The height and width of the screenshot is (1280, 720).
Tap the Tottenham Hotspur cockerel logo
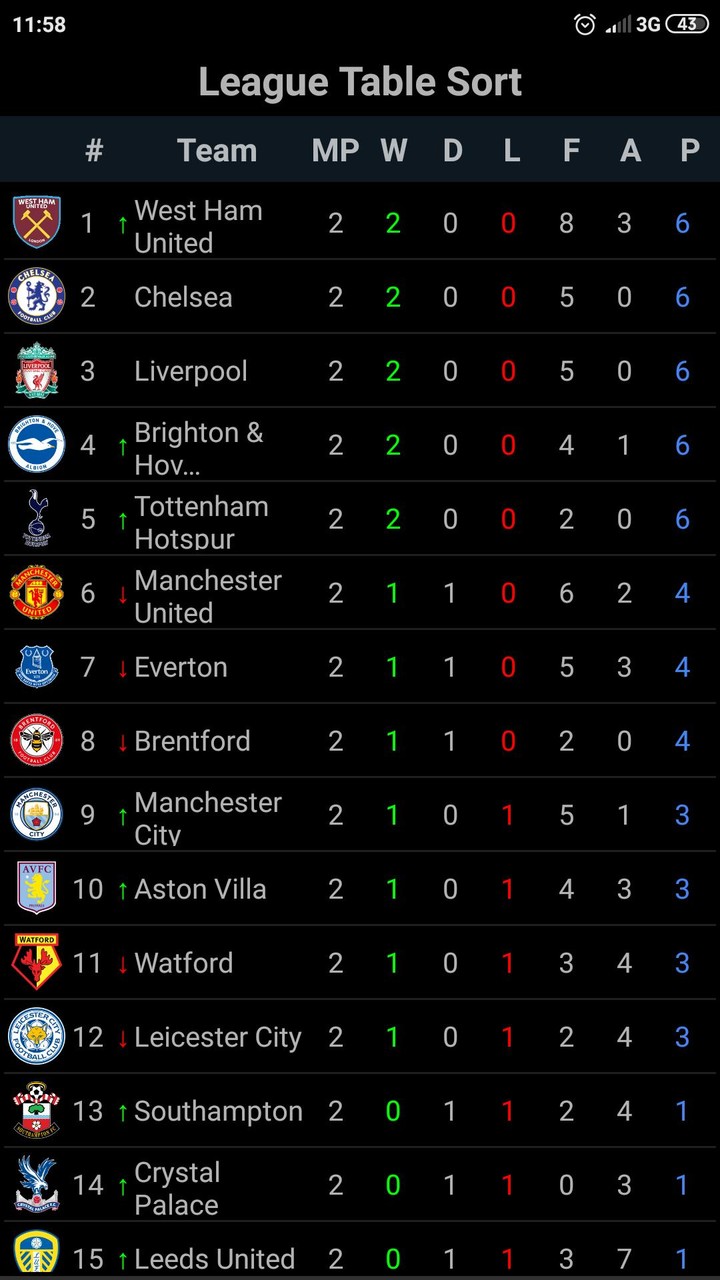coord(37,518)
